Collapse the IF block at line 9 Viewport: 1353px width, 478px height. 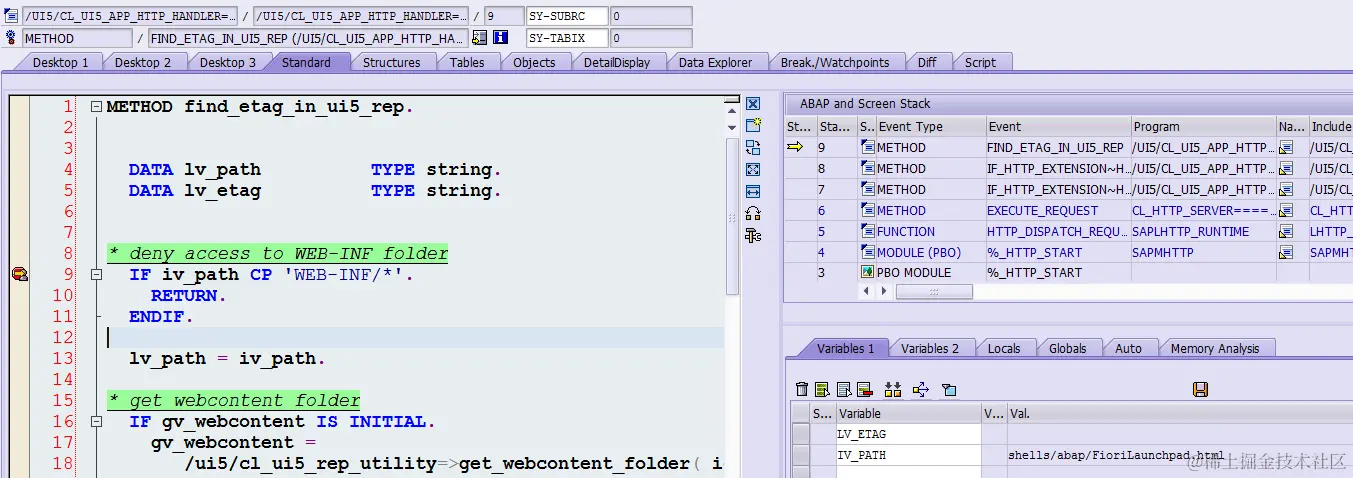click(x=95, y=275)
